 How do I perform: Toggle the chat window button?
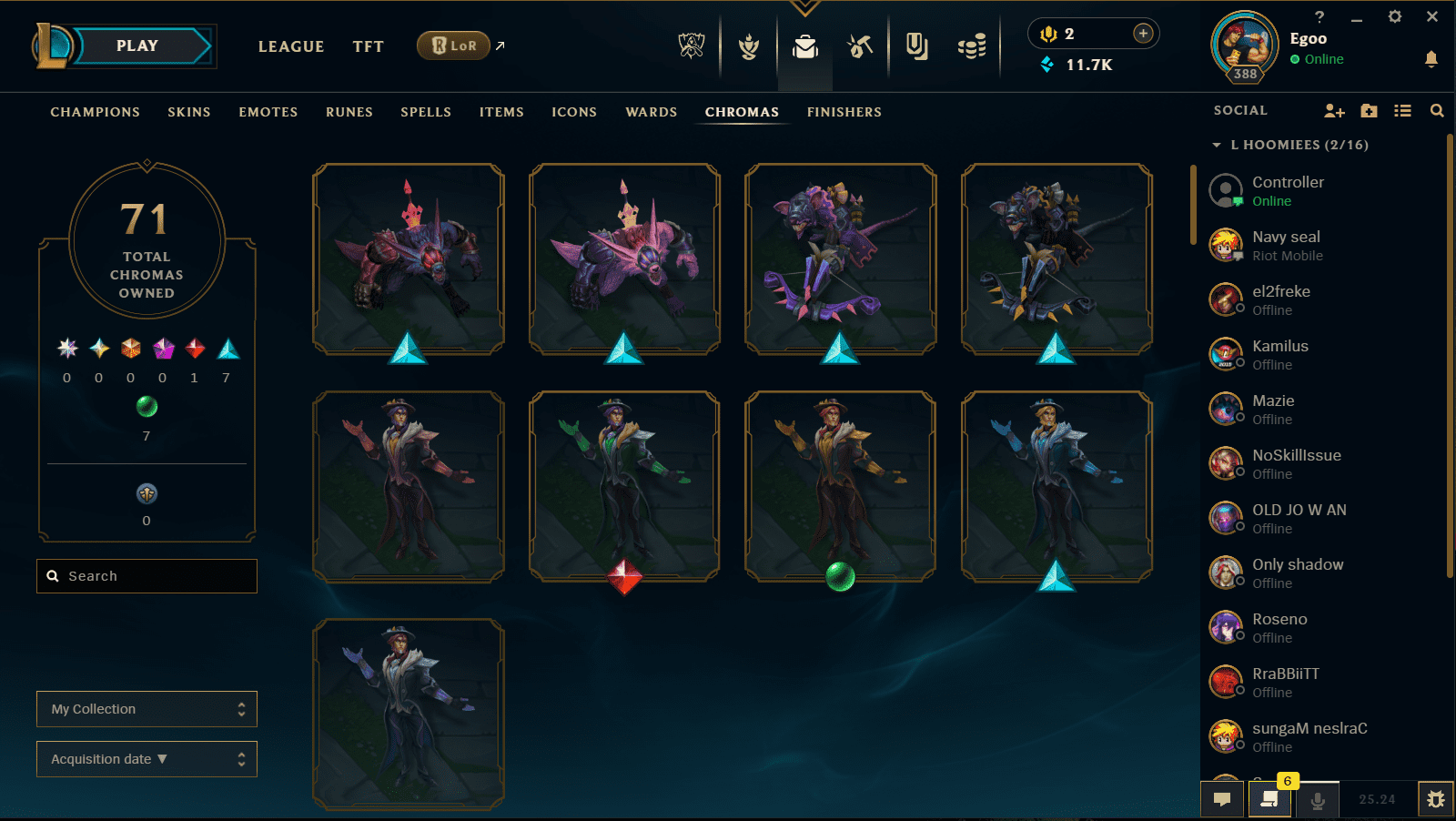pyautogui.click(x=1222, y=799)
